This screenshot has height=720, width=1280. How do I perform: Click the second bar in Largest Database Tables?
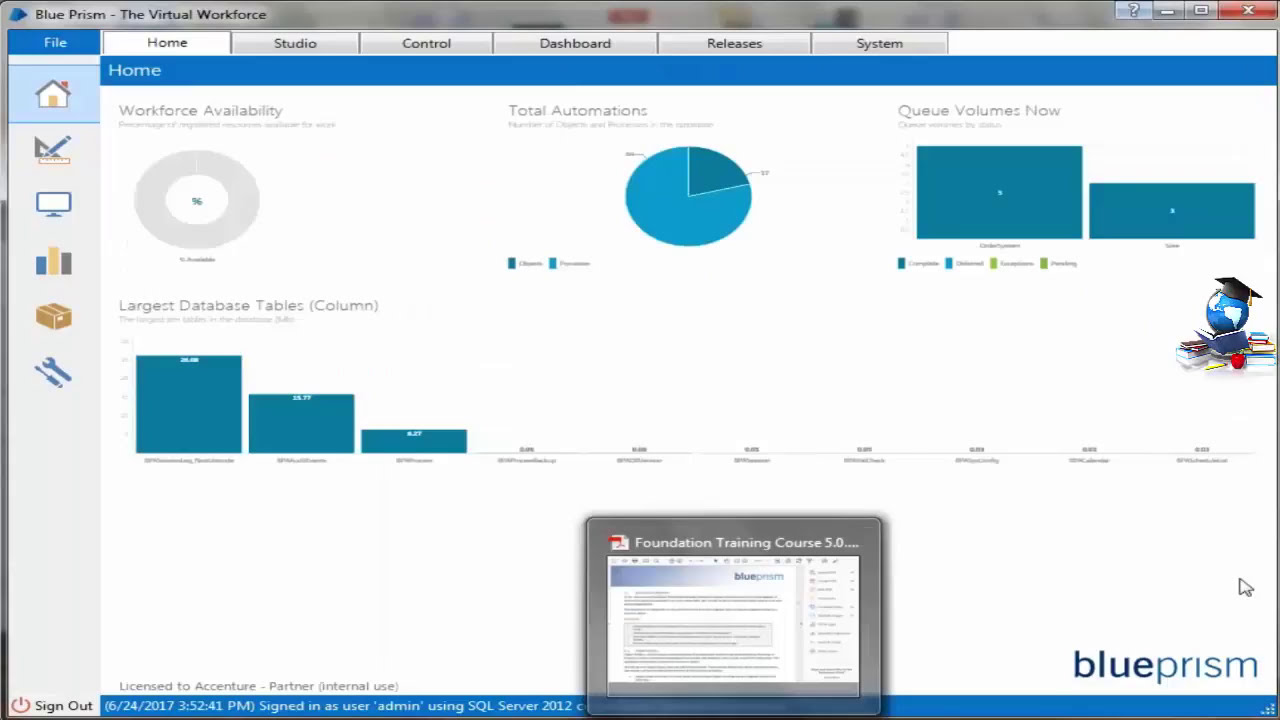(x=301, y=424)
